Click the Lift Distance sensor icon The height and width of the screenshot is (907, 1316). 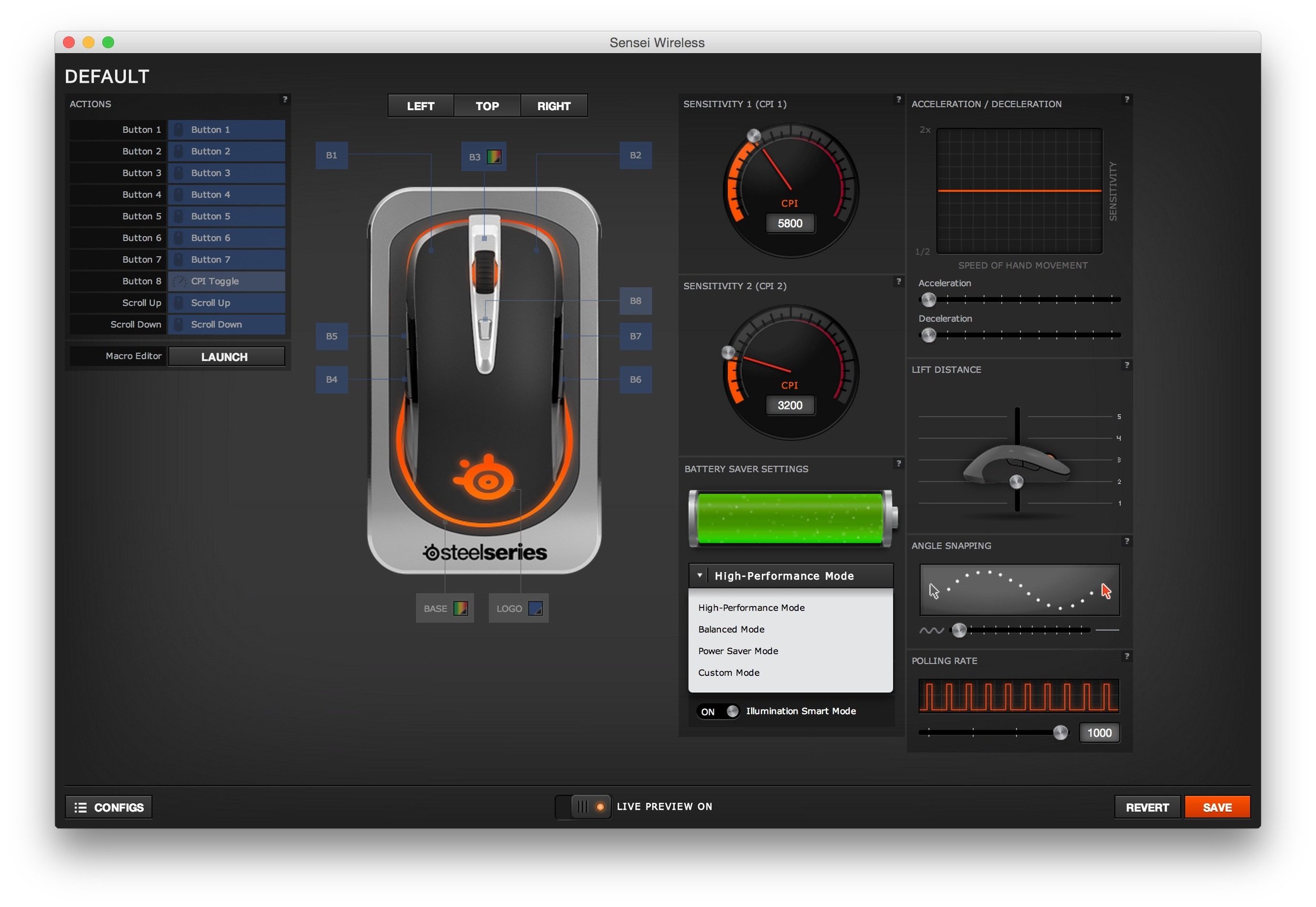click(x=1014, y=483)
